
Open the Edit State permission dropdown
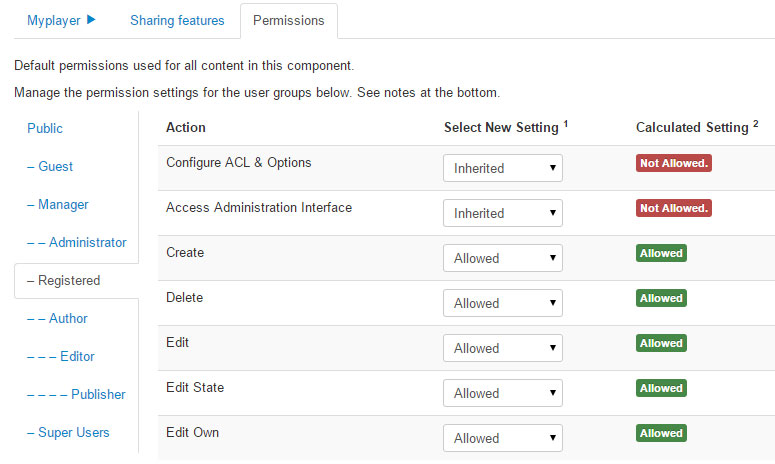503,393
